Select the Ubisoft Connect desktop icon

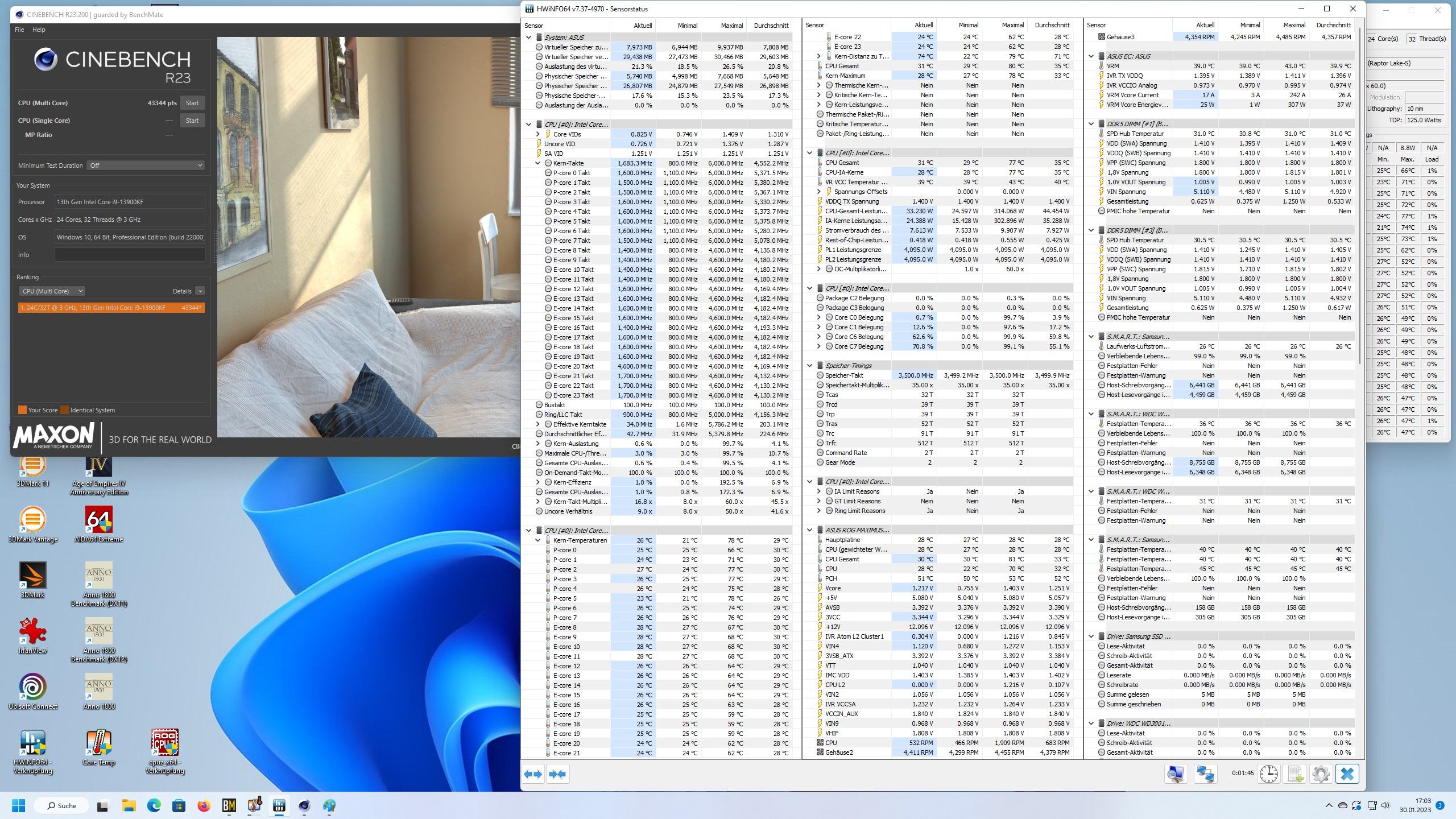[32, 692]
